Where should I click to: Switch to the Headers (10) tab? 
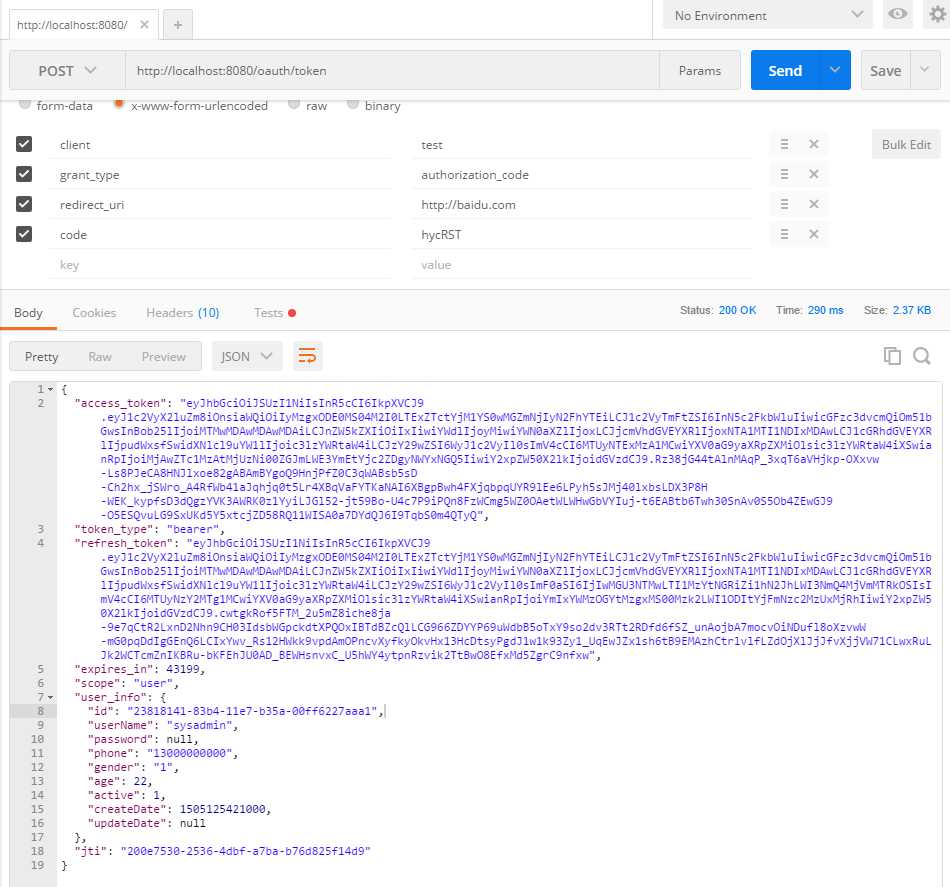(x=182, y=313)
